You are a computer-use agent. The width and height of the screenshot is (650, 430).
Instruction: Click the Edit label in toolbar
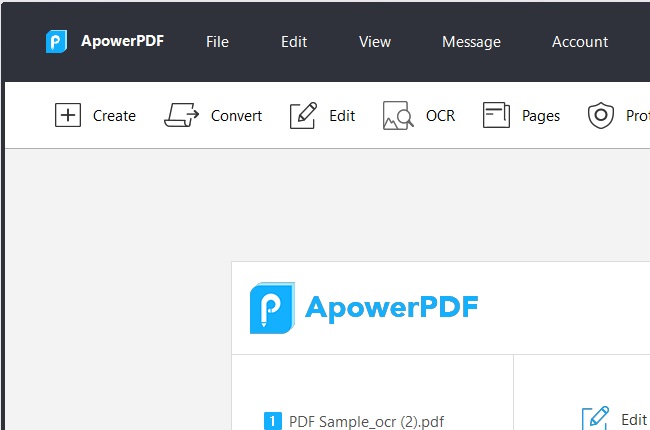click(342, 116)
